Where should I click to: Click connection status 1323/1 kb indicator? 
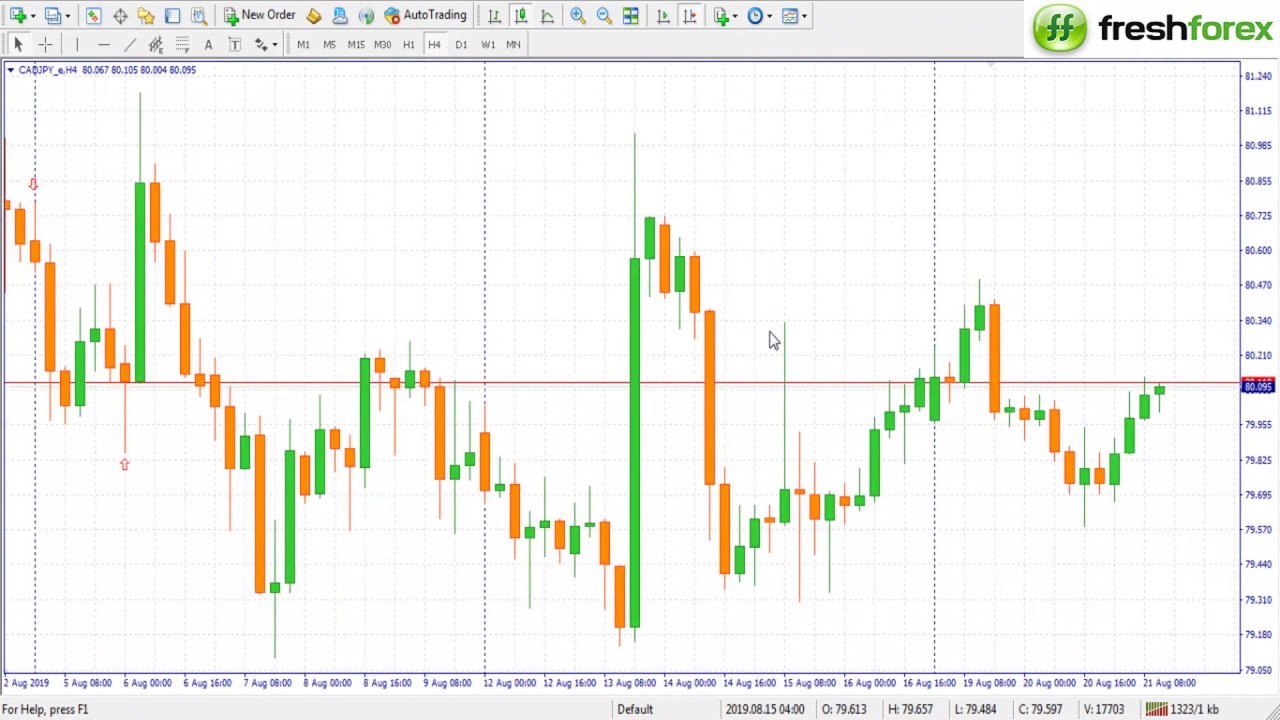coord(1182,709)
